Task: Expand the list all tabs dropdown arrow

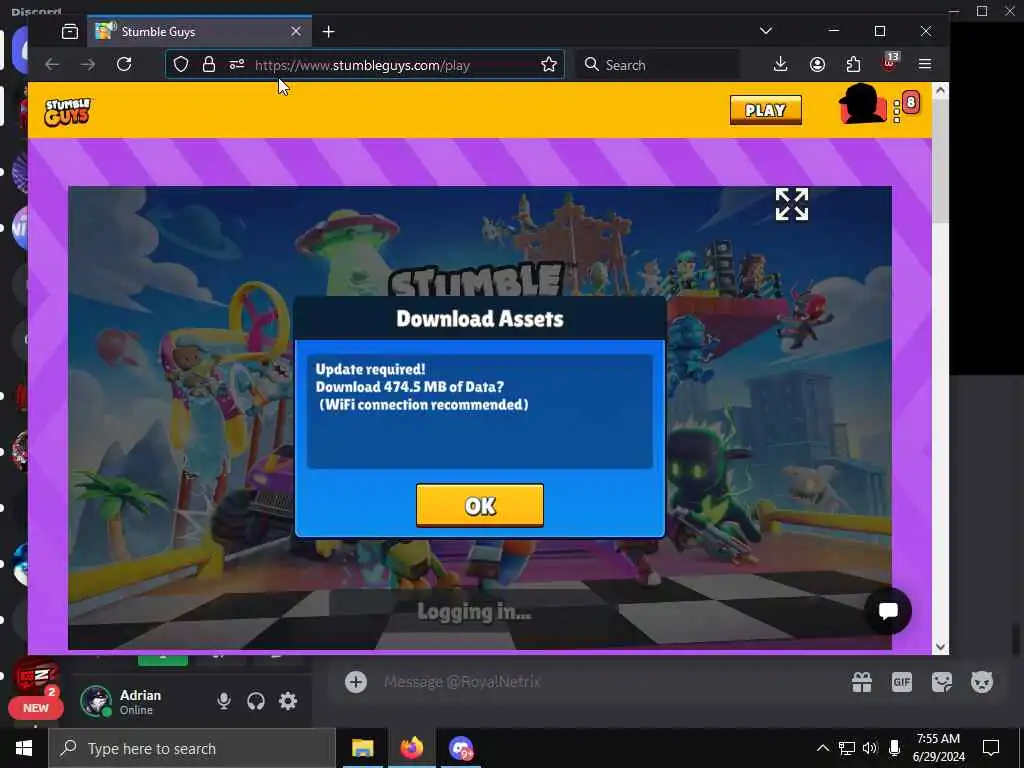Action: click(766, 31)
